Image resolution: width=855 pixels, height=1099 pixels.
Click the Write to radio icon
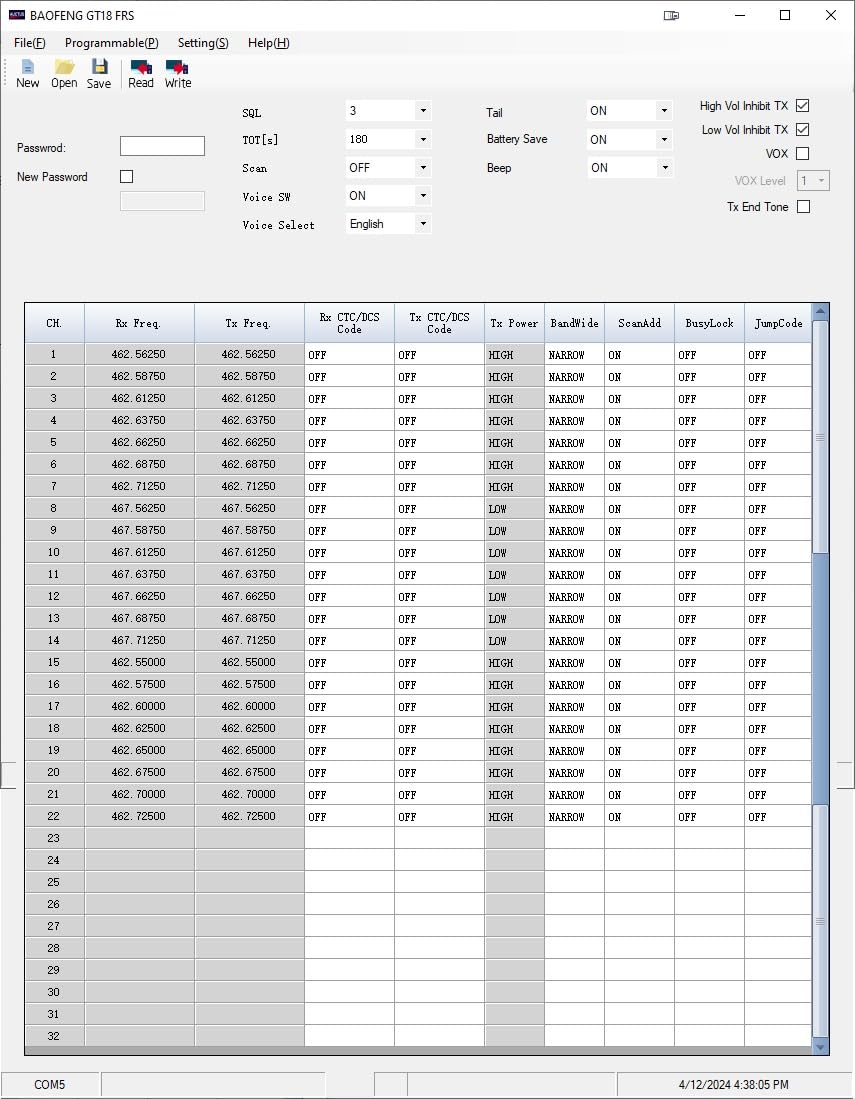177,74
